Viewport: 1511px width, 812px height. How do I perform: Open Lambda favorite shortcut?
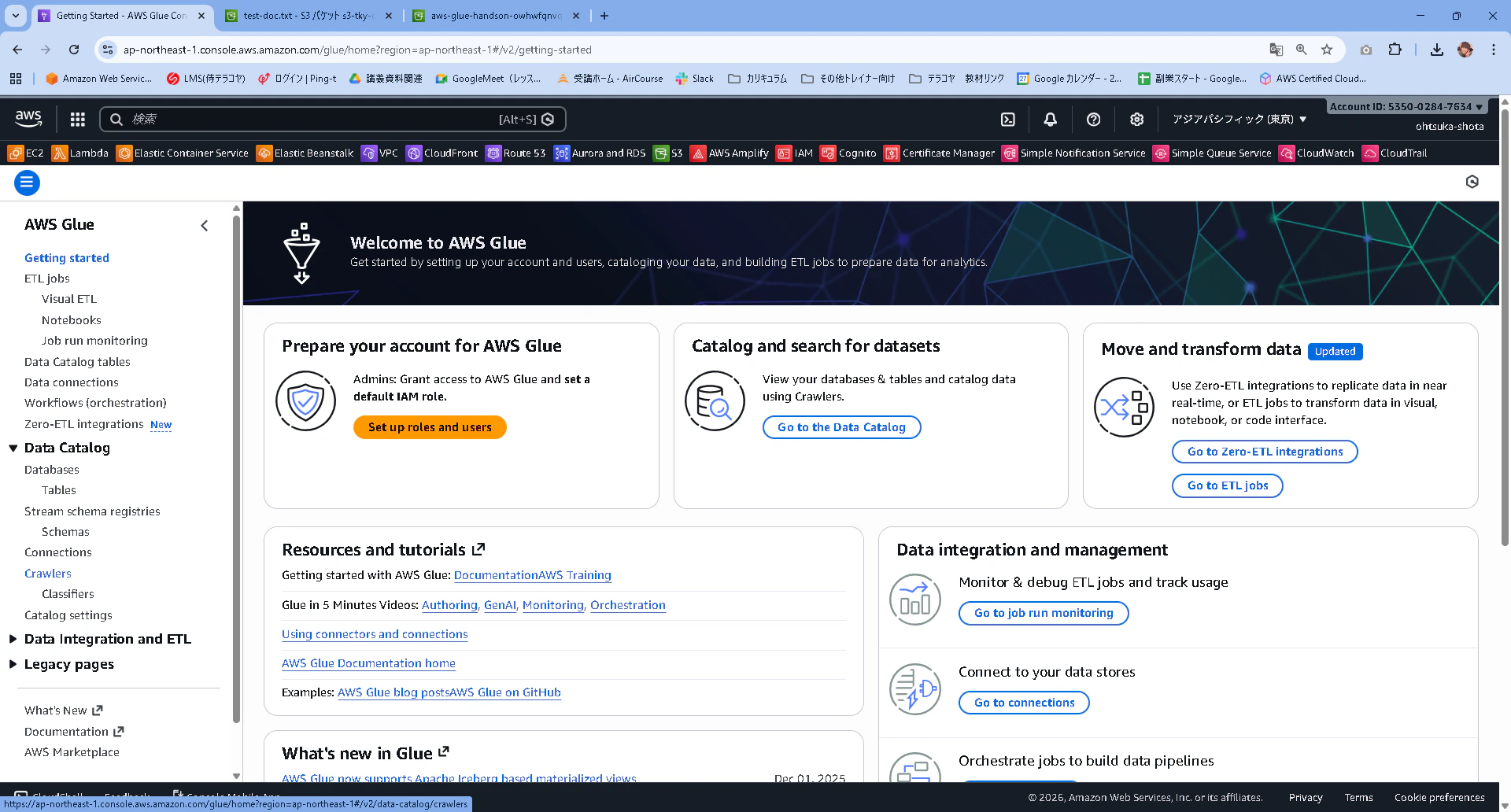pyautogui.click(x=80, y=153)
